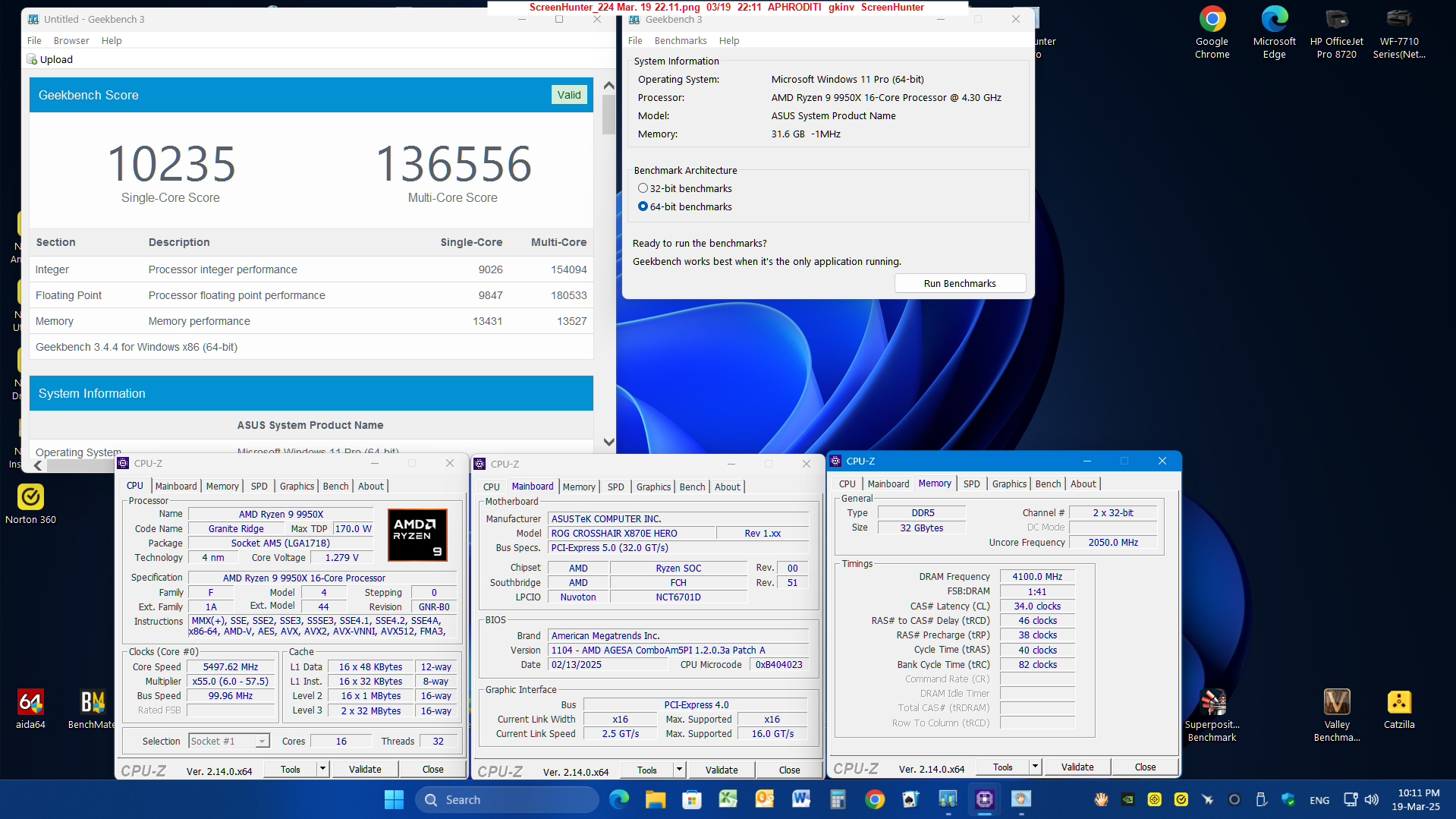Open Microsoft Store from taskbar
Screen dimensions: 1456x819
[x=691, y=799]
